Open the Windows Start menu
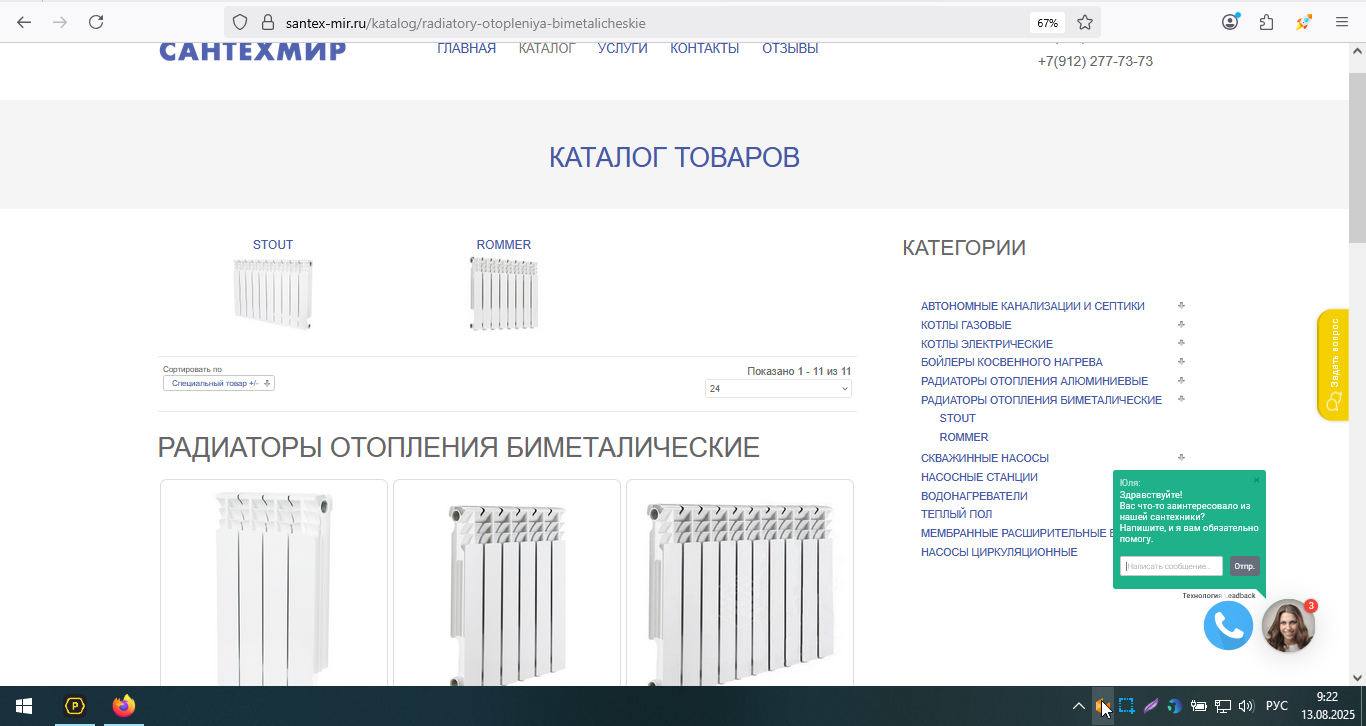Screen dimensions: 1366x726 point(24,706)
